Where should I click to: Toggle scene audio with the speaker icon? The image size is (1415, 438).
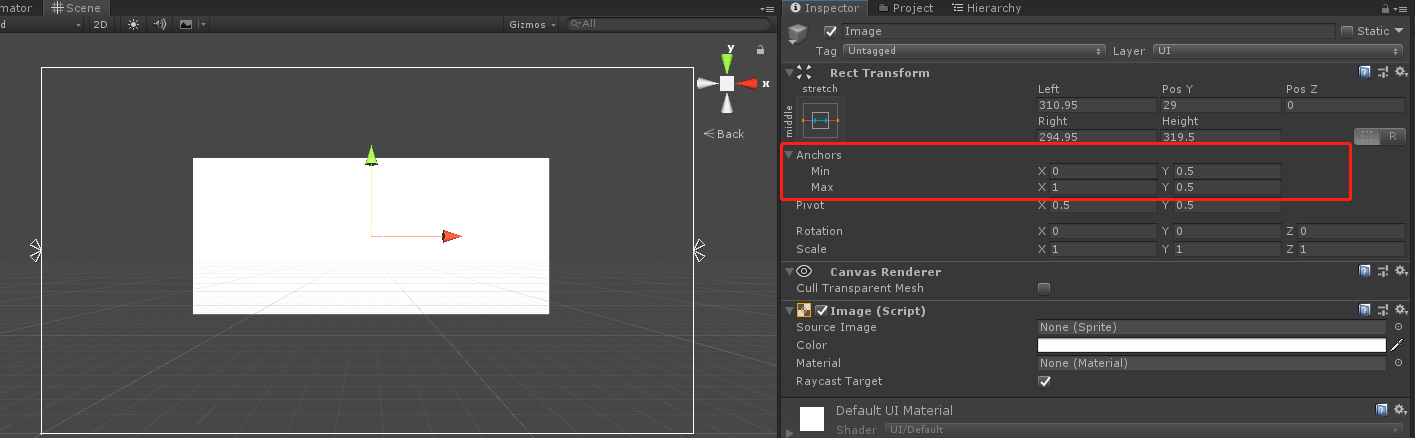pyautogui.click(x=159, y=24)
